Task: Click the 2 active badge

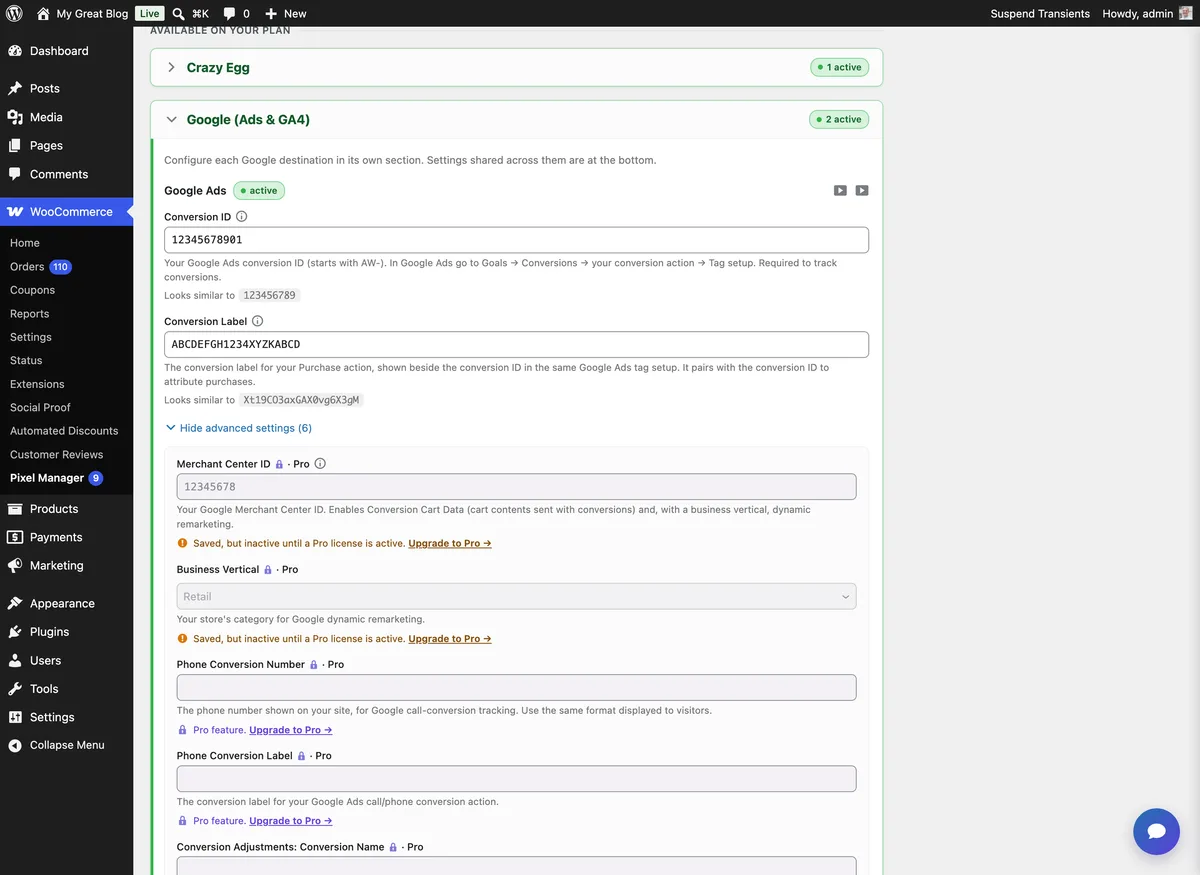Action: pyautogui.click(x=840, y=119)
